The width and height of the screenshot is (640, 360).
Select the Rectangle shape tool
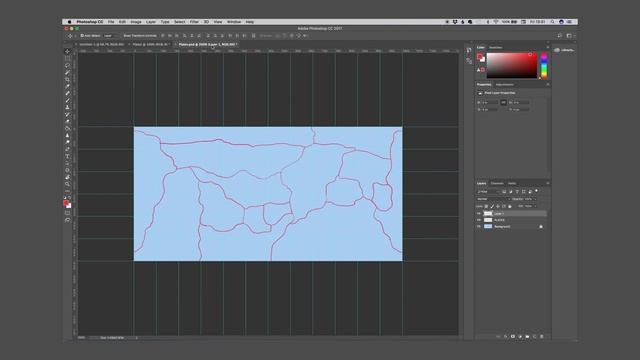pyautogui.click(x=67, y=170)
